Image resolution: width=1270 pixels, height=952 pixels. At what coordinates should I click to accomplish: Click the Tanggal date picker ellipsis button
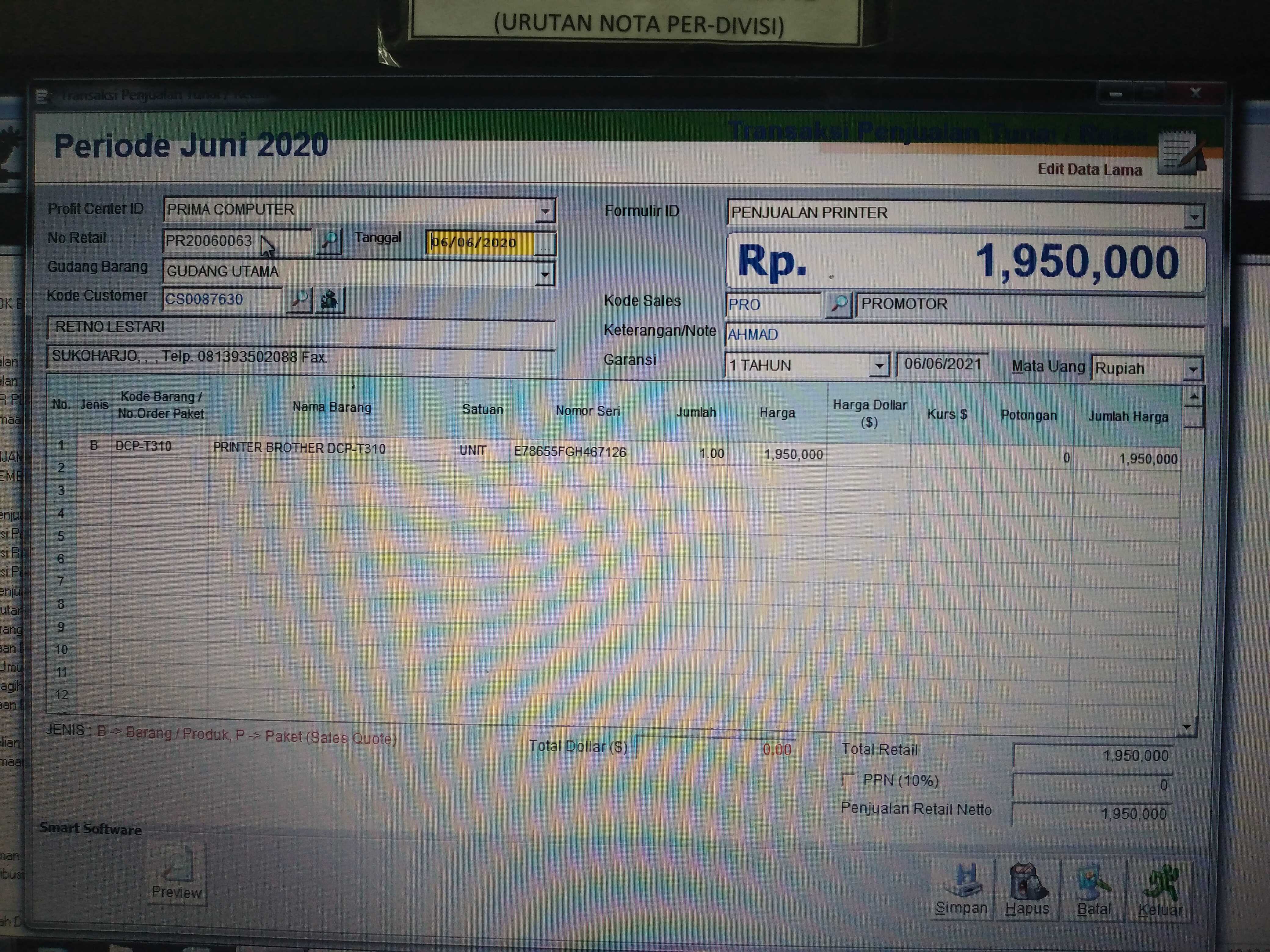pyautogui.click(x=545, y=244)
